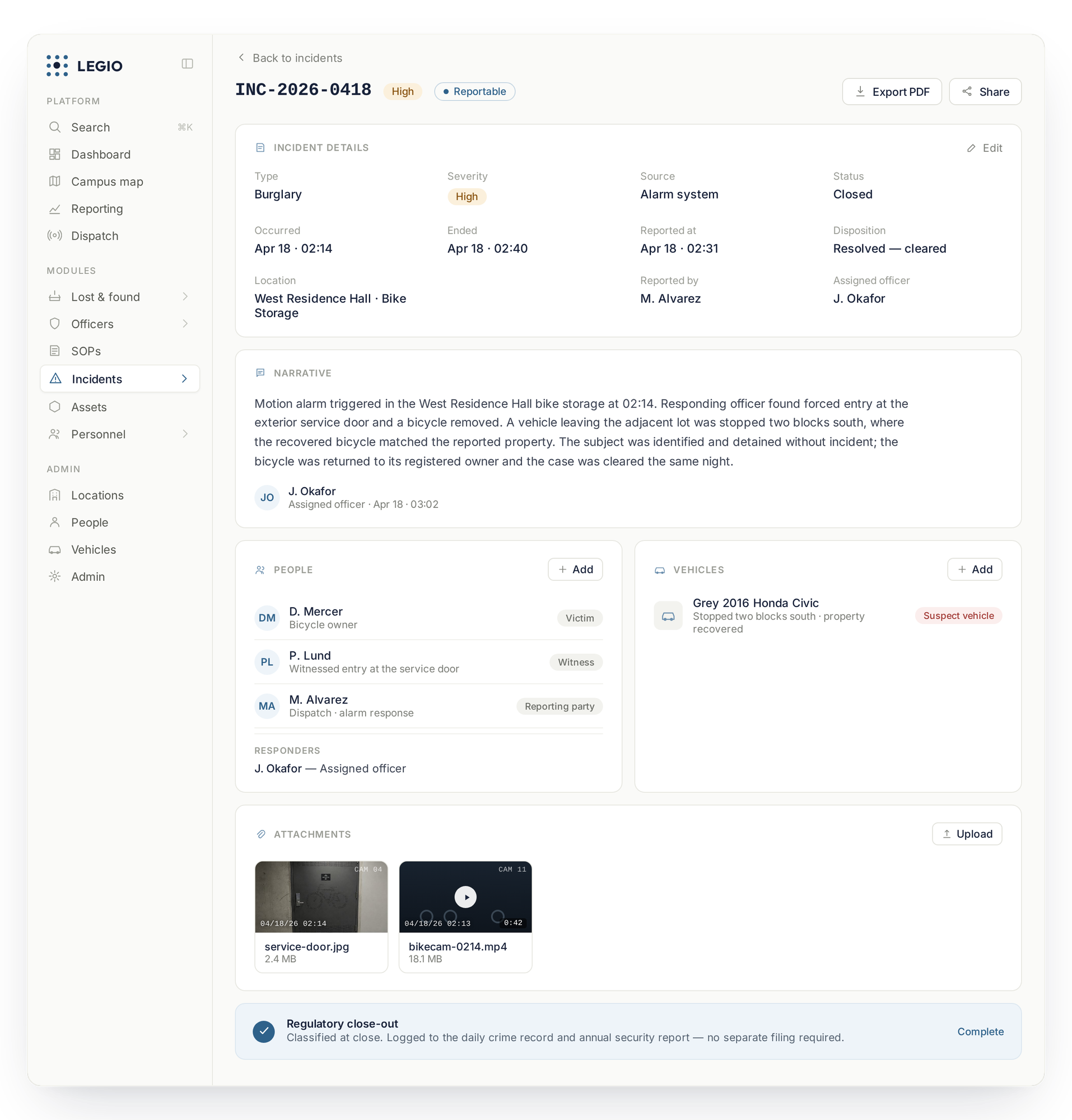The image size is (1072, 1120).
Task: Click the People person icon
Action: (55, 522)
